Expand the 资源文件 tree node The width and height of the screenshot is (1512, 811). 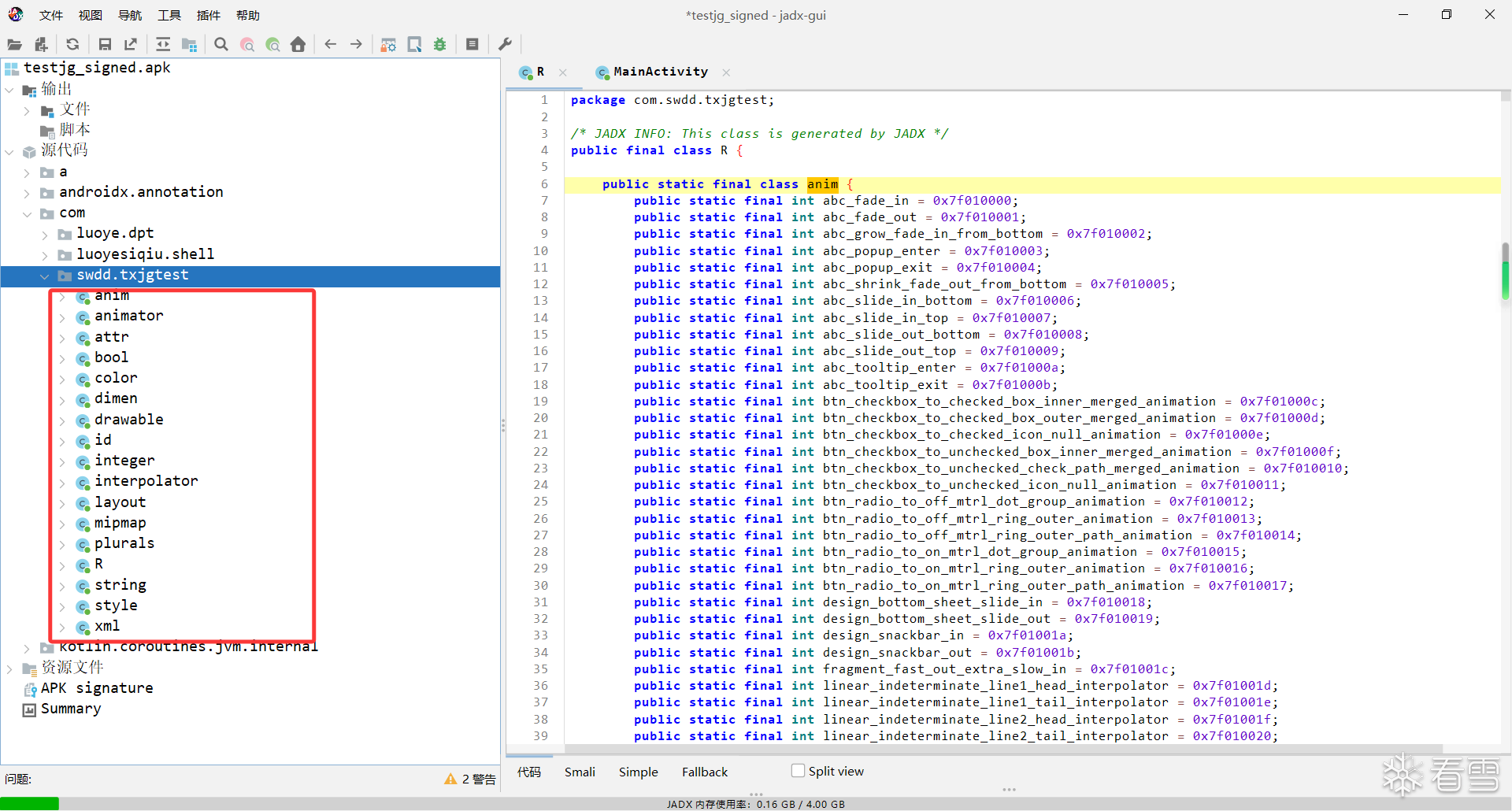click(9, 669)
